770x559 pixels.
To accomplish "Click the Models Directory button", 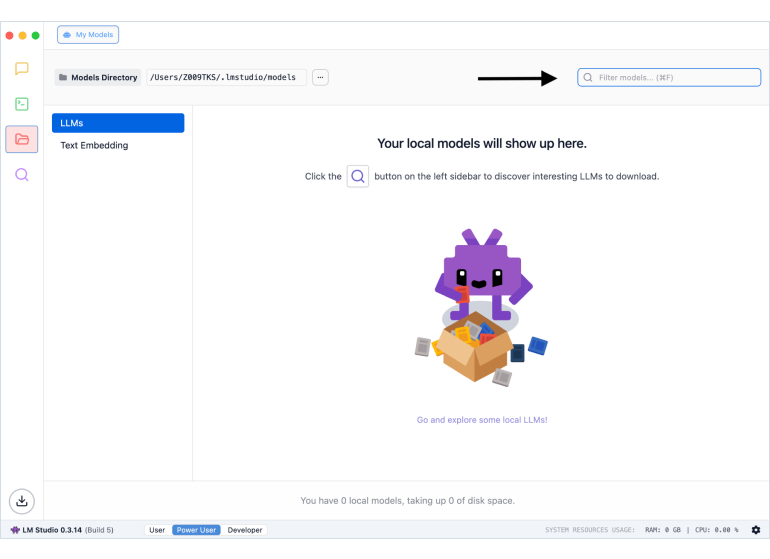I will (x=98, y=77).
